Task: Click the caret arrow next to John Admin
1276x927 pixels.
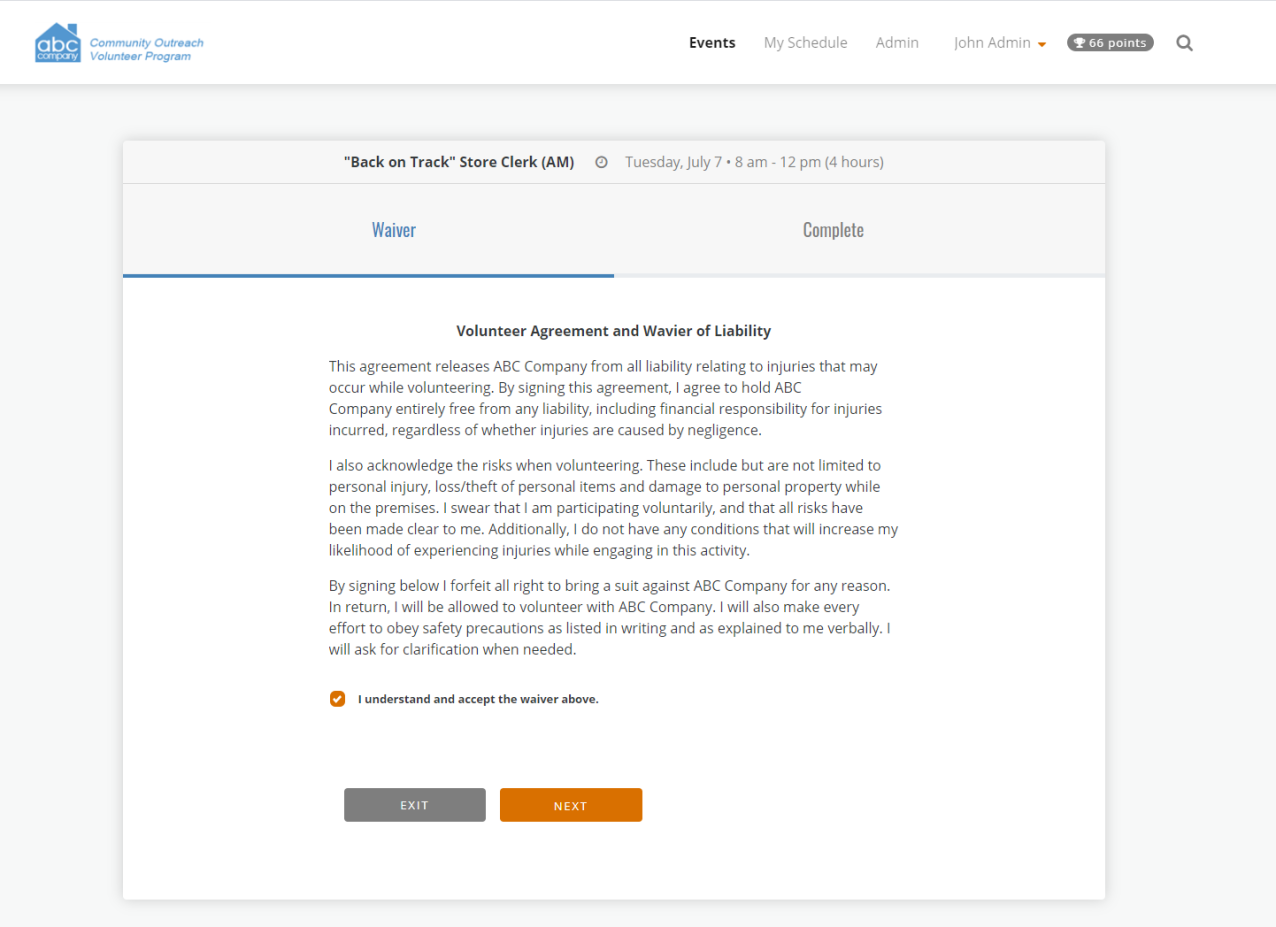Action: pyautogui.click(x=1041, y=43)
